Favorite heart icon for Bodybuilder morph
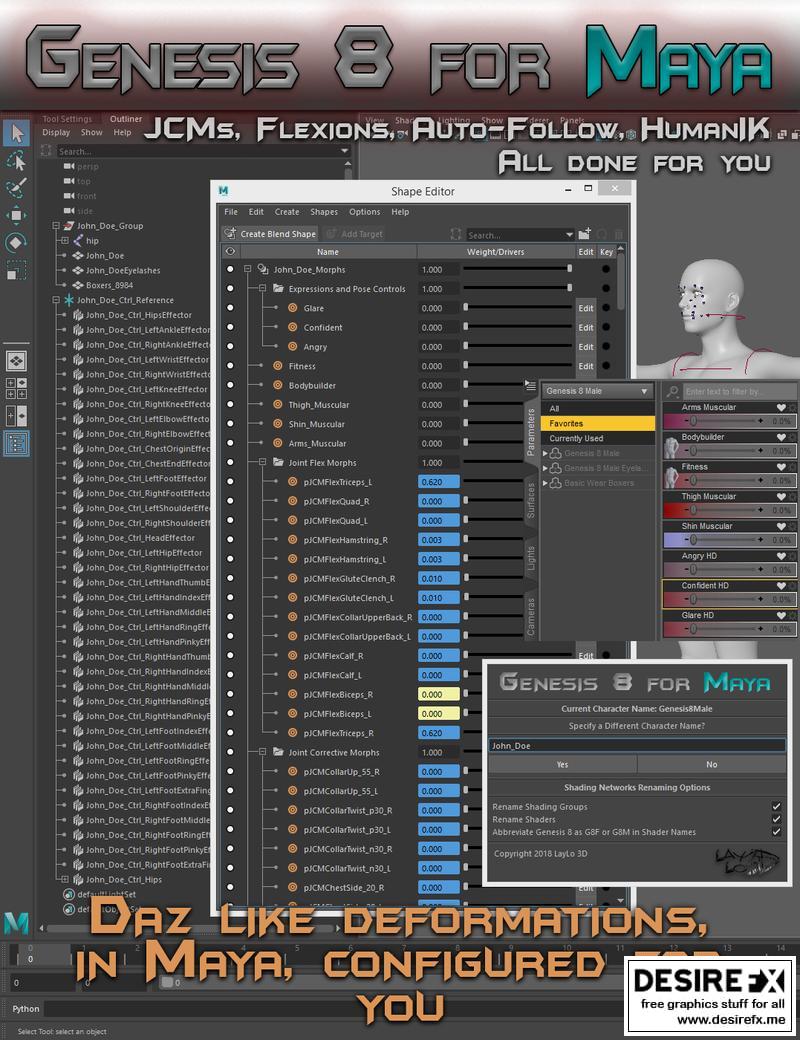The width and height of the screenshot is (800, 1040). [x=781, y=437]
